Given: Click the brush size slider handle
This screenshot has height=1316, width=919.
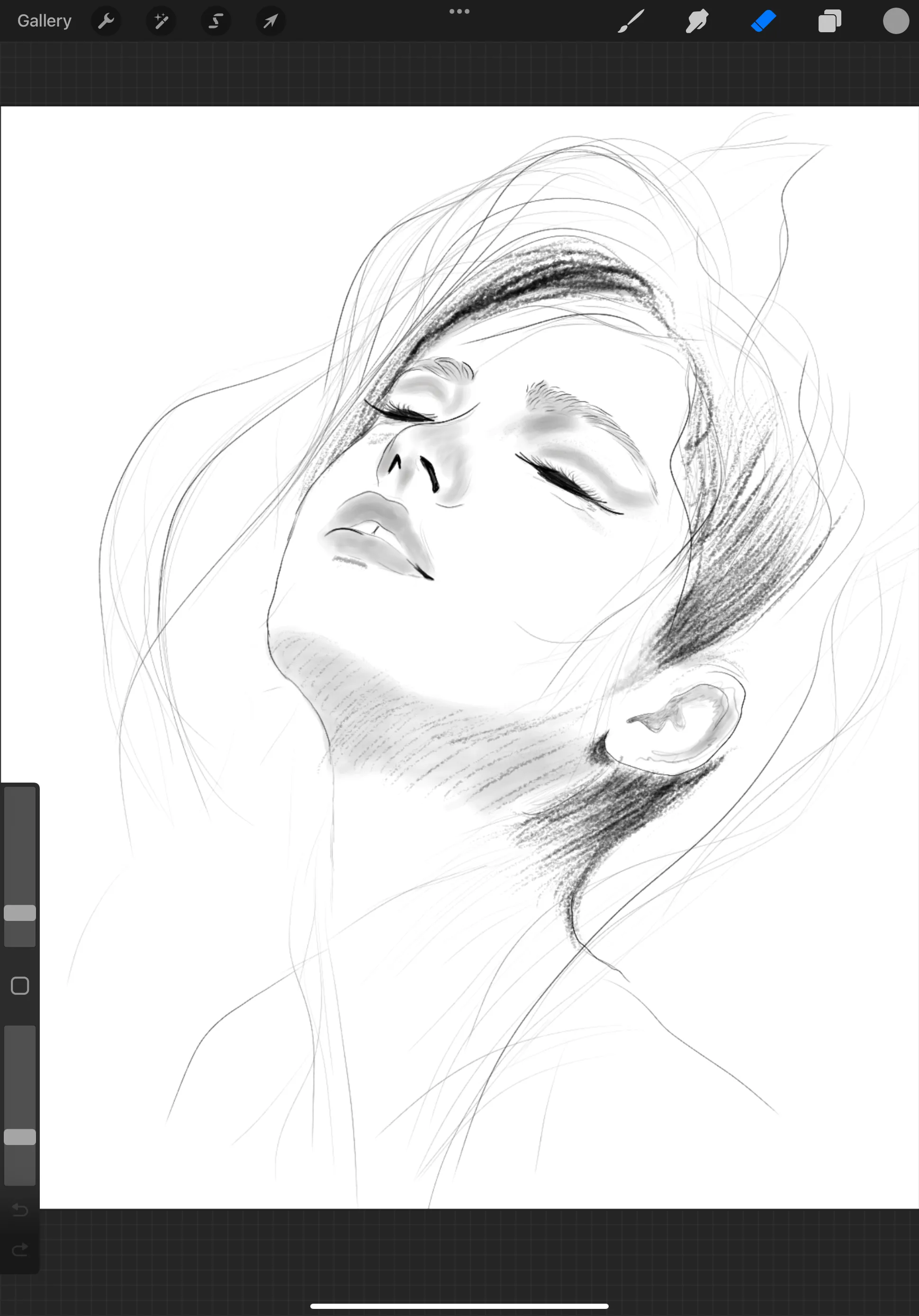Looking at the screenshot, I should (x=20, y=912).
